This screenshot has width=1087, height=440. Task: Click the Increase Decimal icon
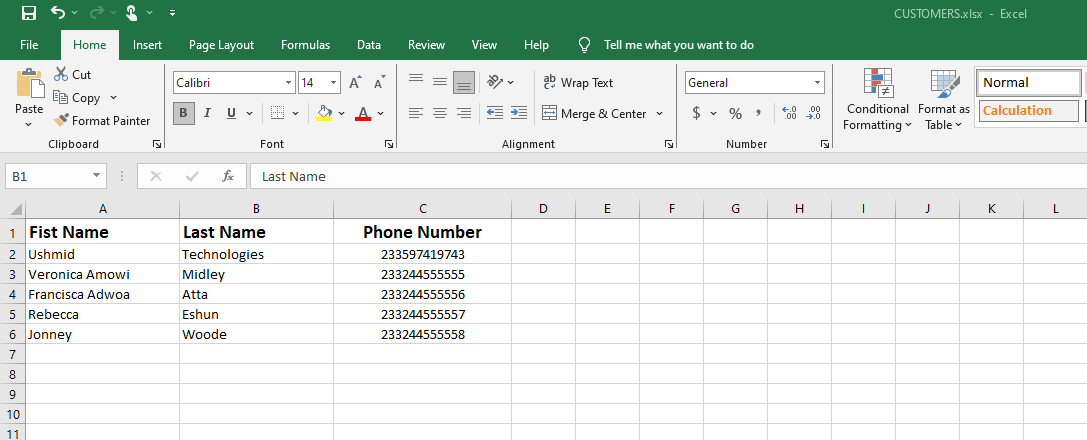pyautogui.click(x=789, y=114)
